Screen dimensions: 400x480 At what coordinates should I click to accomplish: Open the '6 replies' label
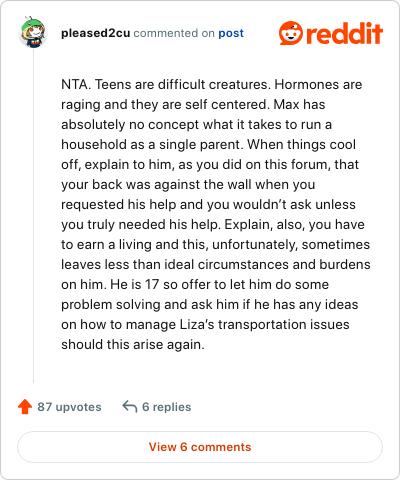click(x=167, y=407)
